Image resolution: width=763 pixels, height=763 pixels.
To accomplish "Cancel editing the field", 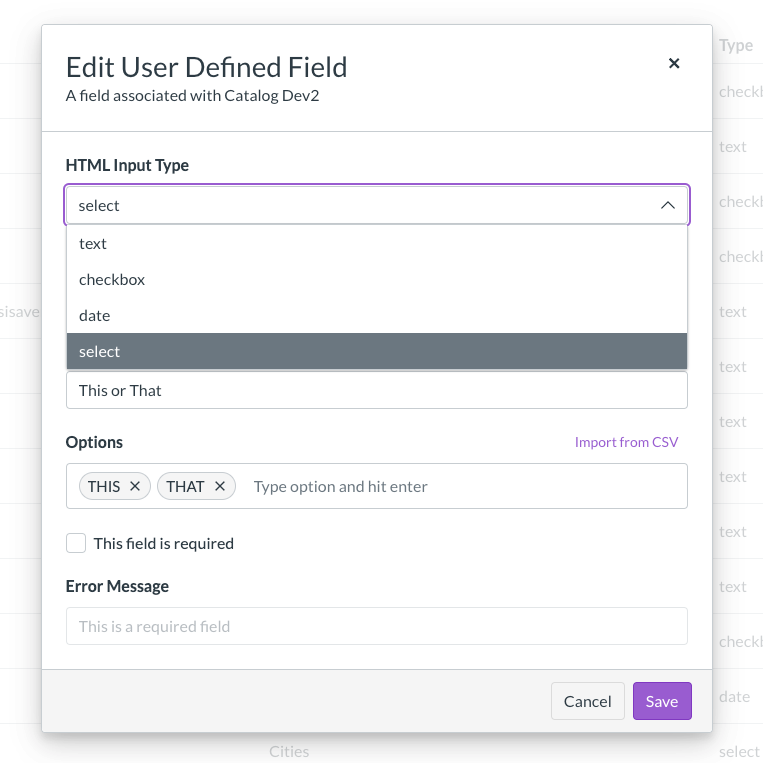I will pyautogui.click(x=587, y=701).
